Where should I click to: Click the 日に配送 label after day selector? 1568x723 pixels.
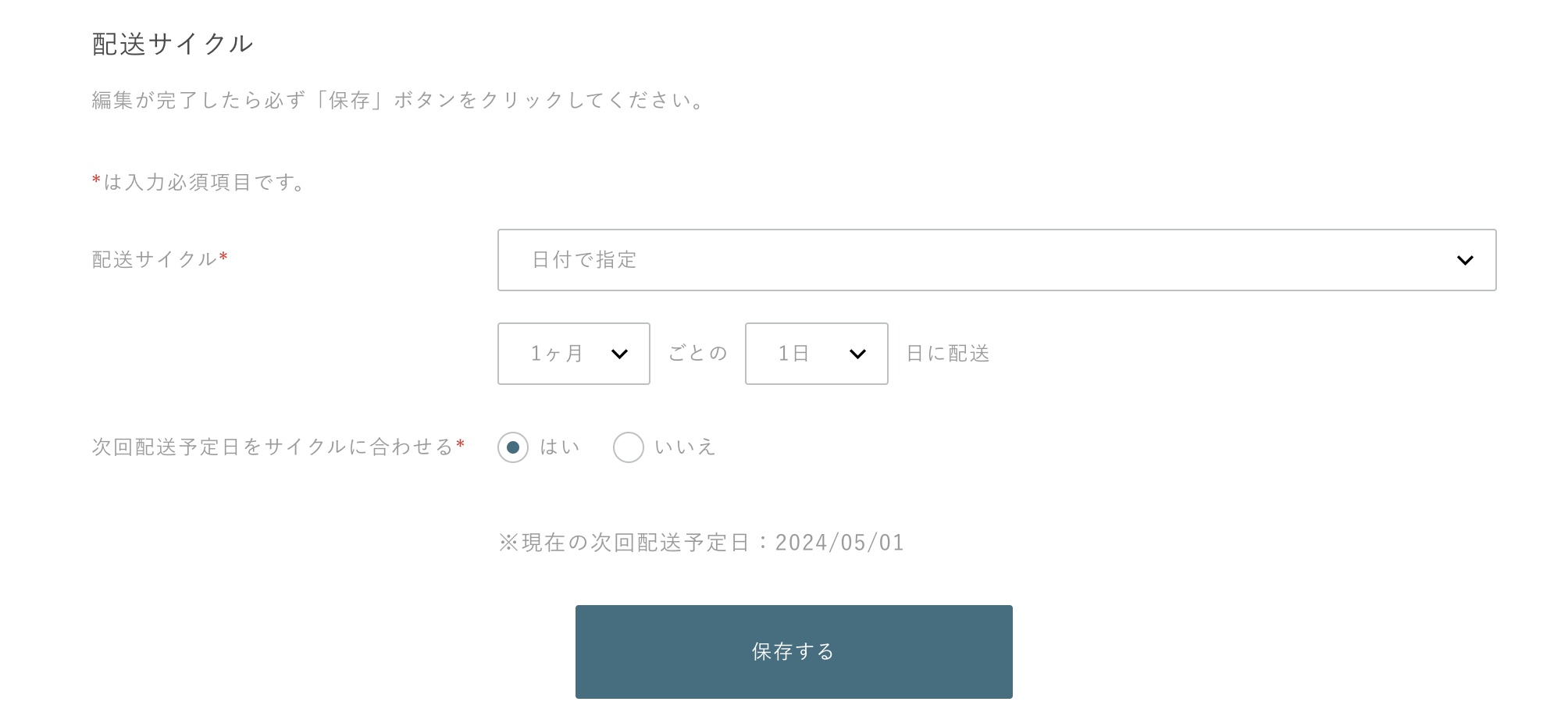coord(946,353)
